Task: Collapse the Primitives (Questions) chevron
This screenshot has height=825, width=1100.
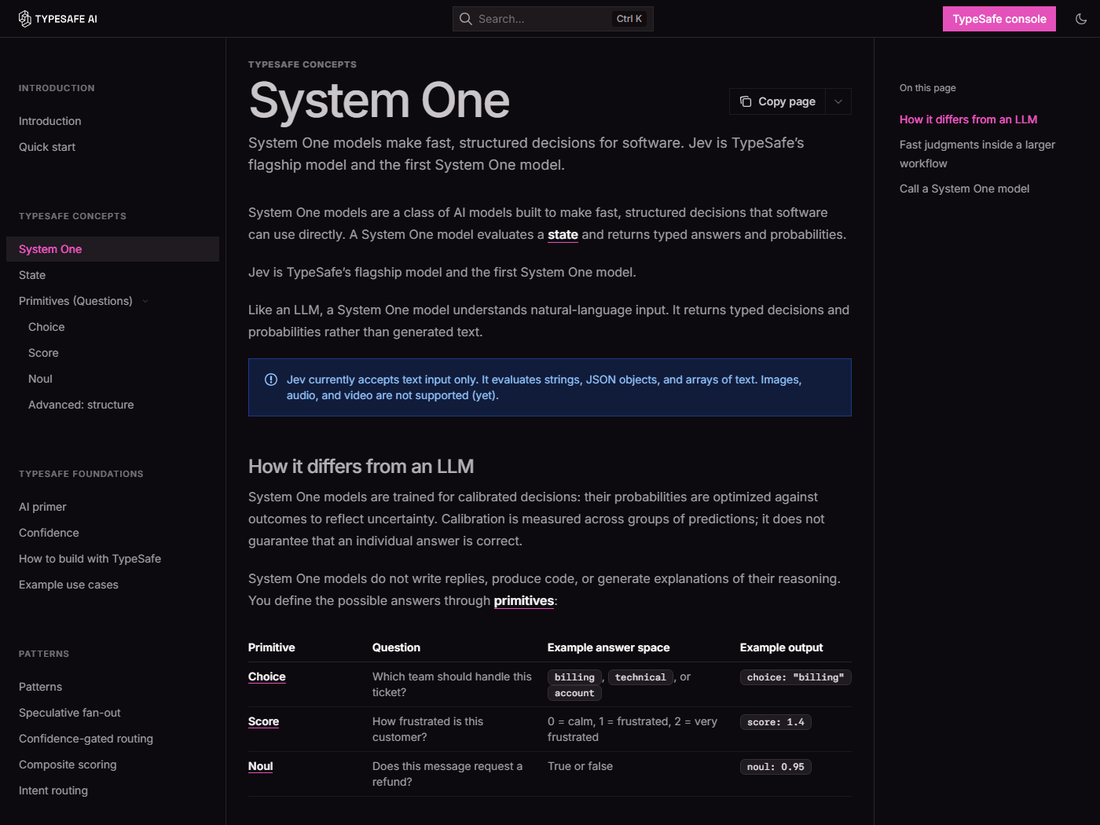Action: [x=146, y=301]
